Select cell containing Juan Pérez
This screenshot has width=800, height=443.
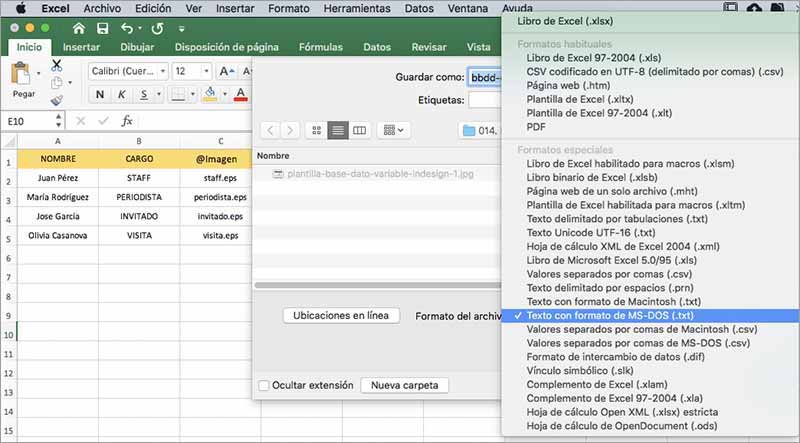point(58,178)
